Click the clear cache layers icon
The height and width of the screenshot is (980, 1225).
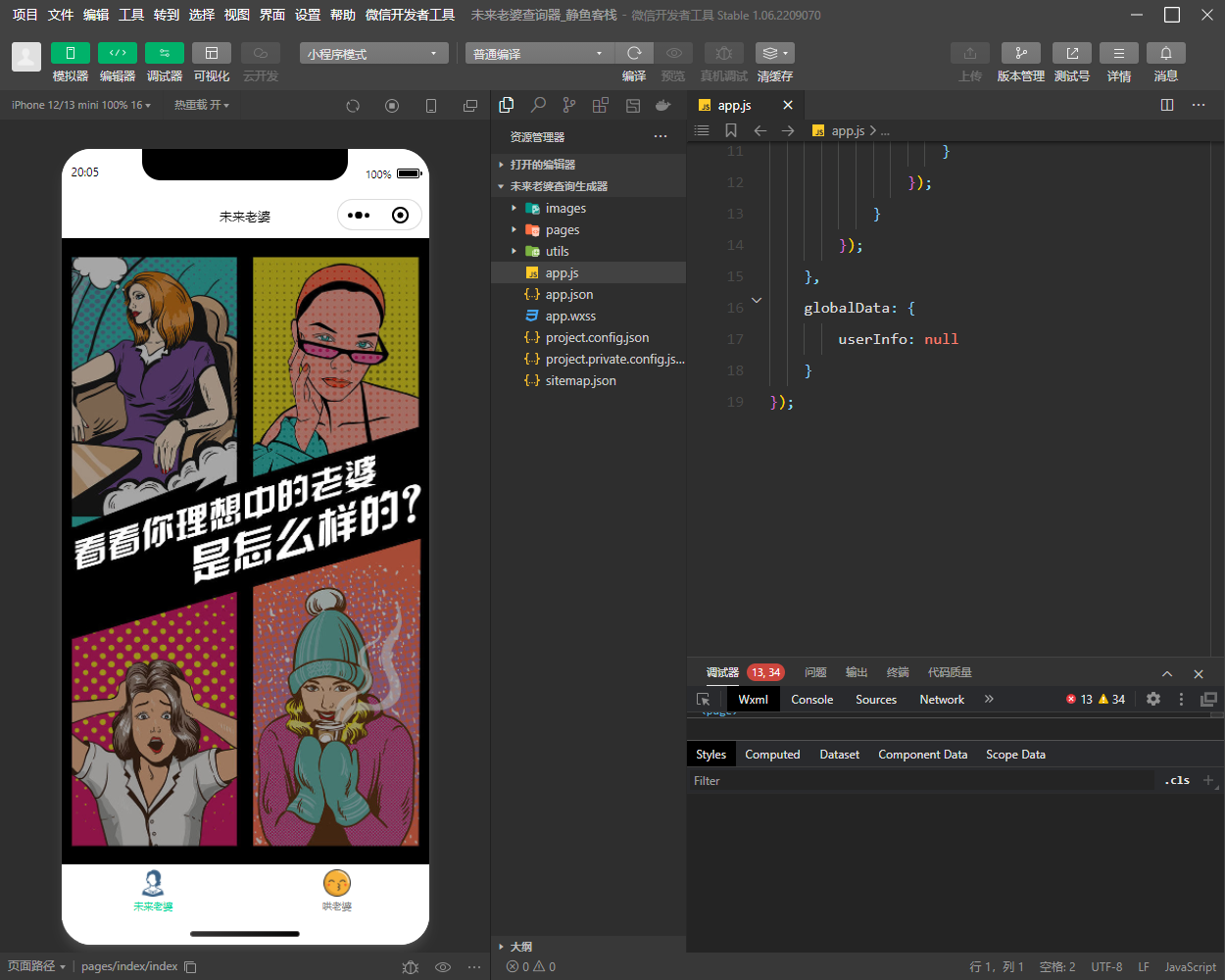[x=774, y=53]
